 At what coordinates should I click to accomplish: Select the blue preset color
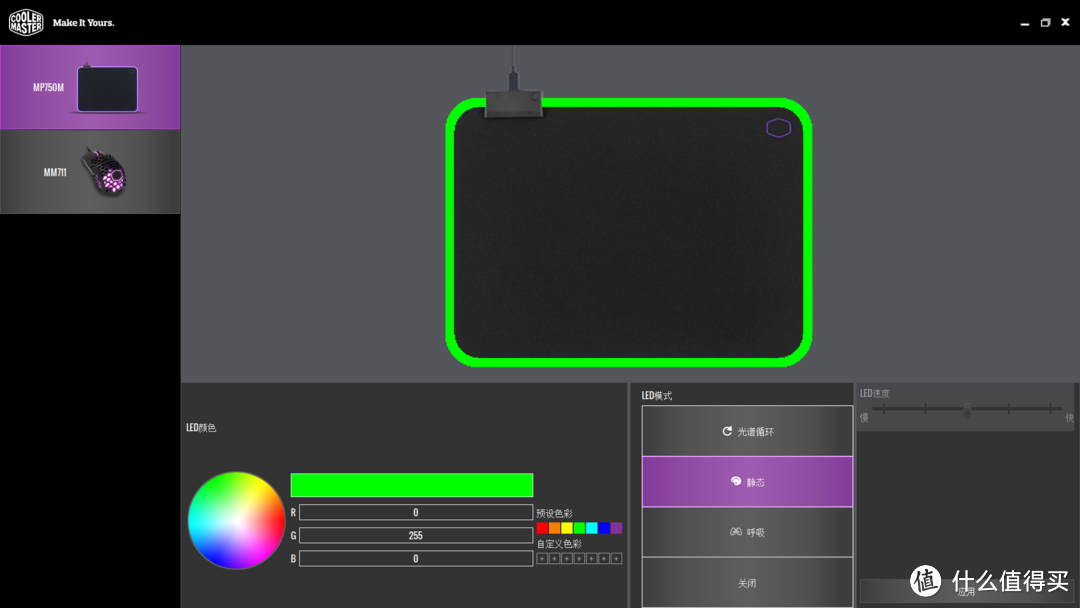604,528
